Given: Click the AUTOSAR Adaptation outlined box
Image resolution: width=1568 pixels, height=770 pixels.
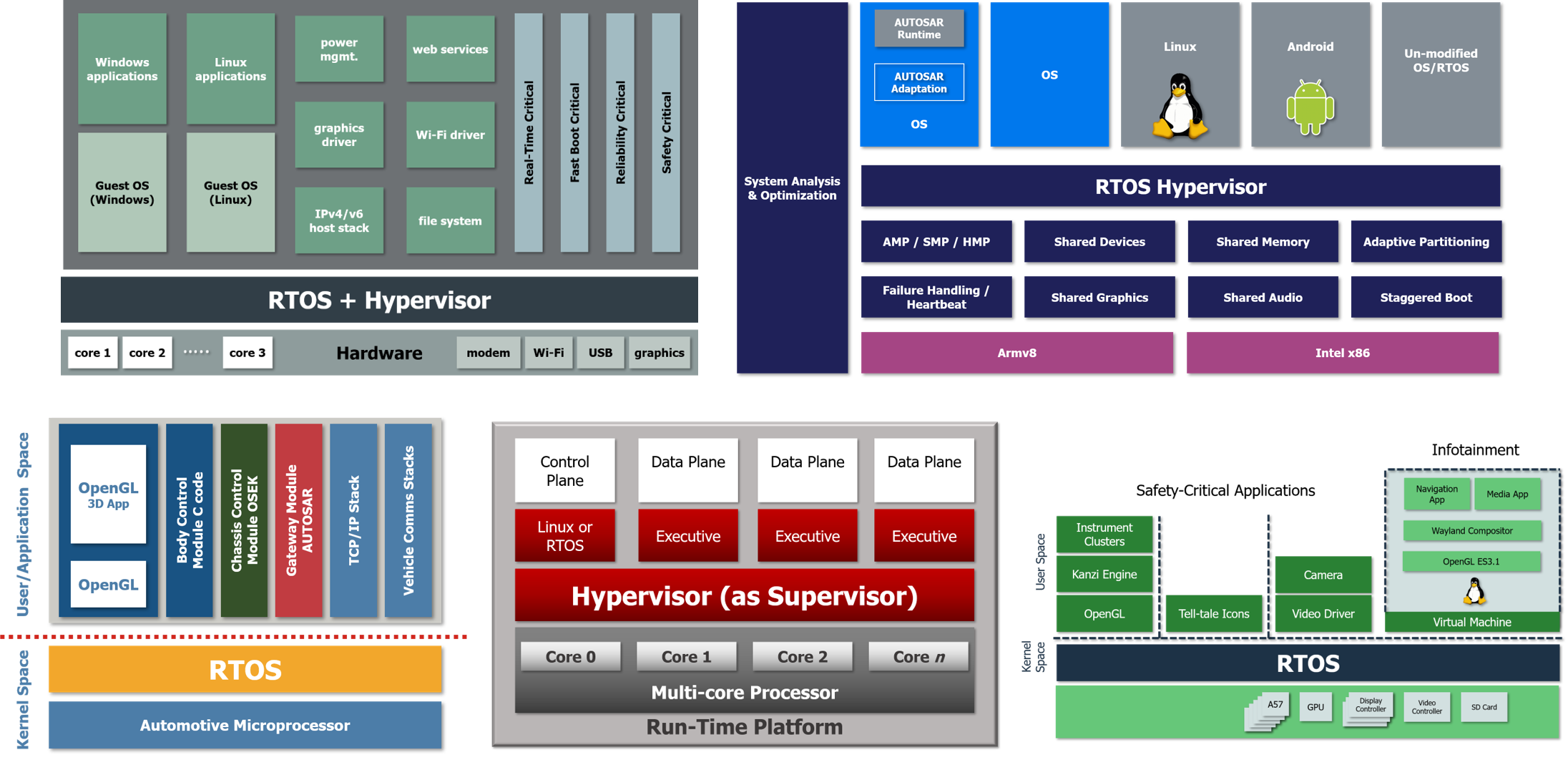Looking at the screenshot, I should (918, 82).
